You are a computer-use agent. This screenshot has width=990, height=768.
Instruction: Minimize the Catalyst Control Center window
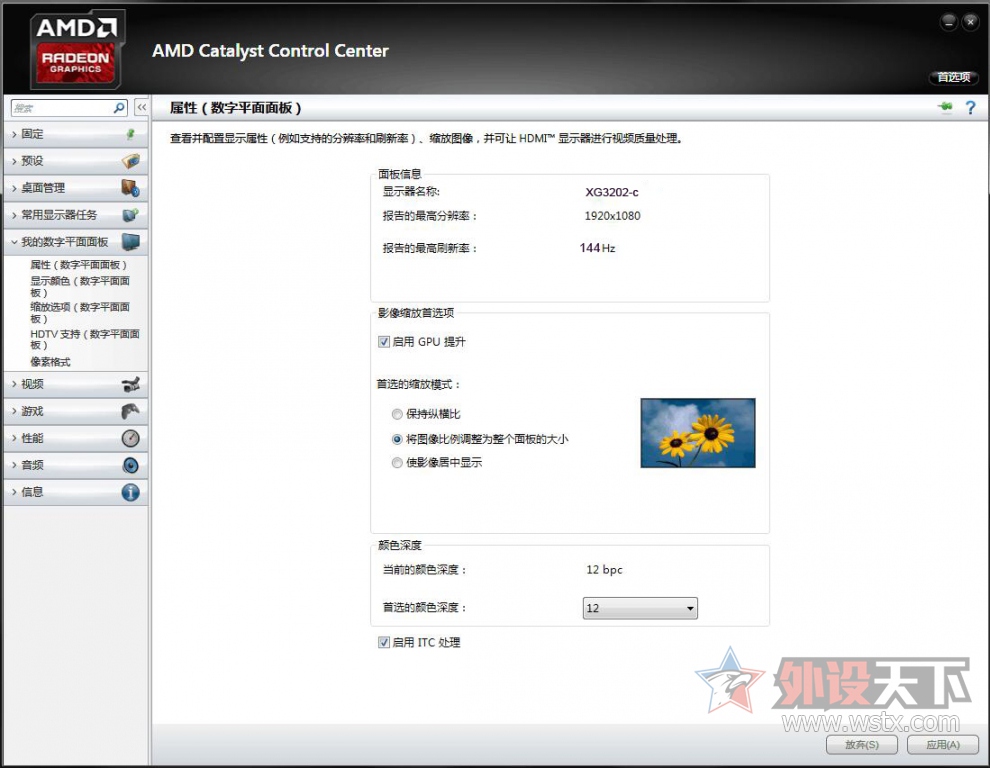tap(948, 22)
